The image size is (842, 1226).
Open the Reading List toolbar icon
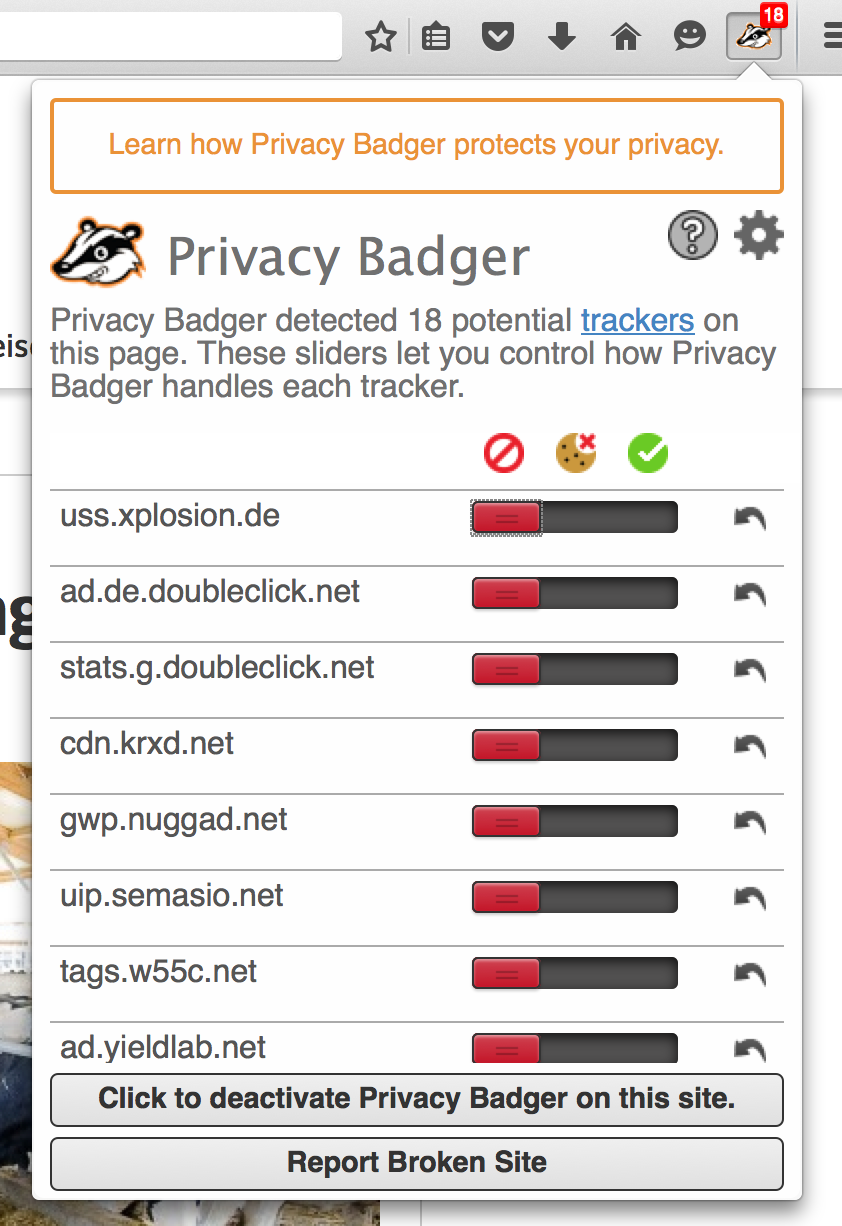pyautogui.click(x=435, y=36)
